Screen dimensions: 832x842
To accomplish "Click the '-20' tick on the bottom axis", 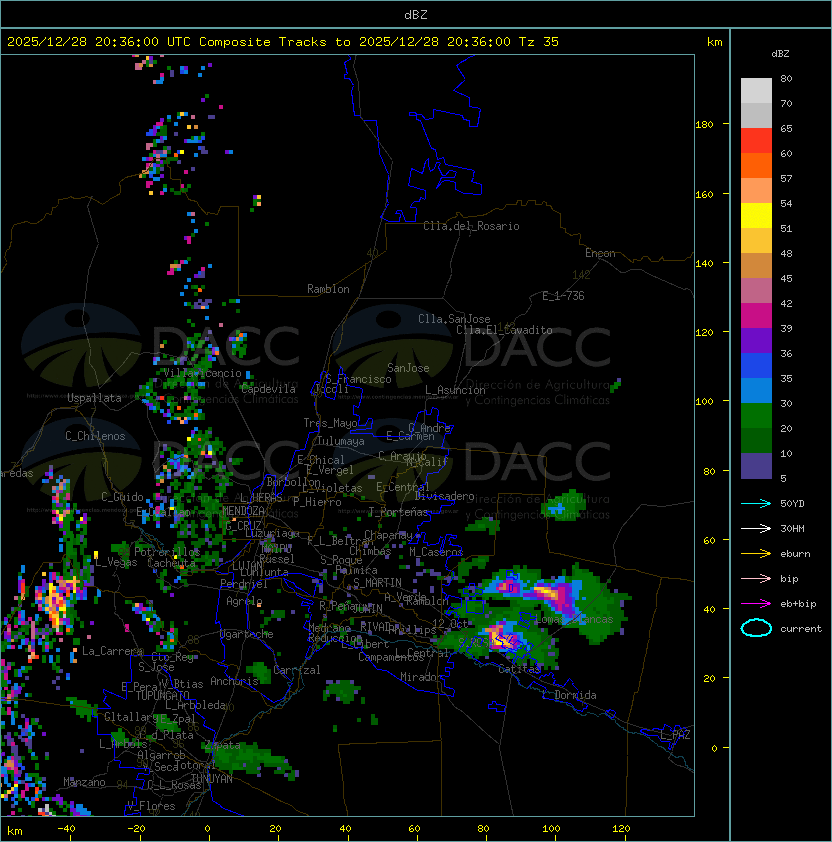I will tap(136, 829).
